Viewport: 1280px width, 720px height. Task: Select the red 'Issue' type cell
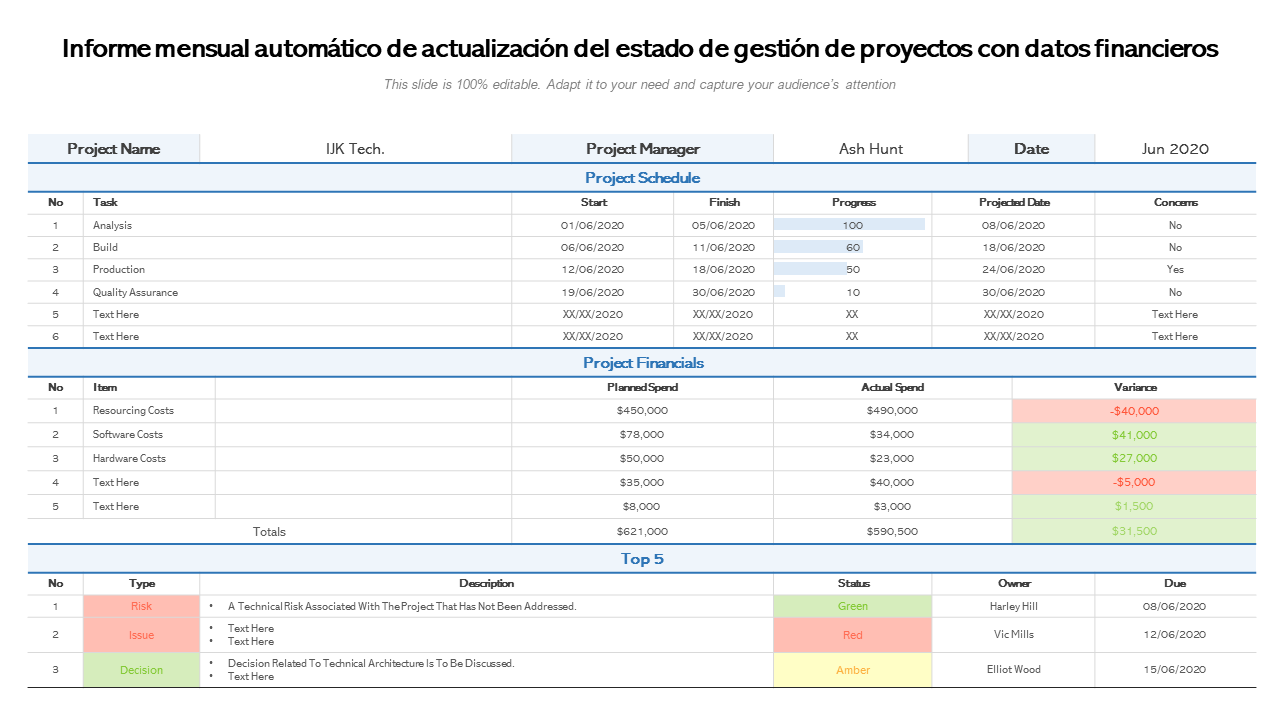coord(141,635)
